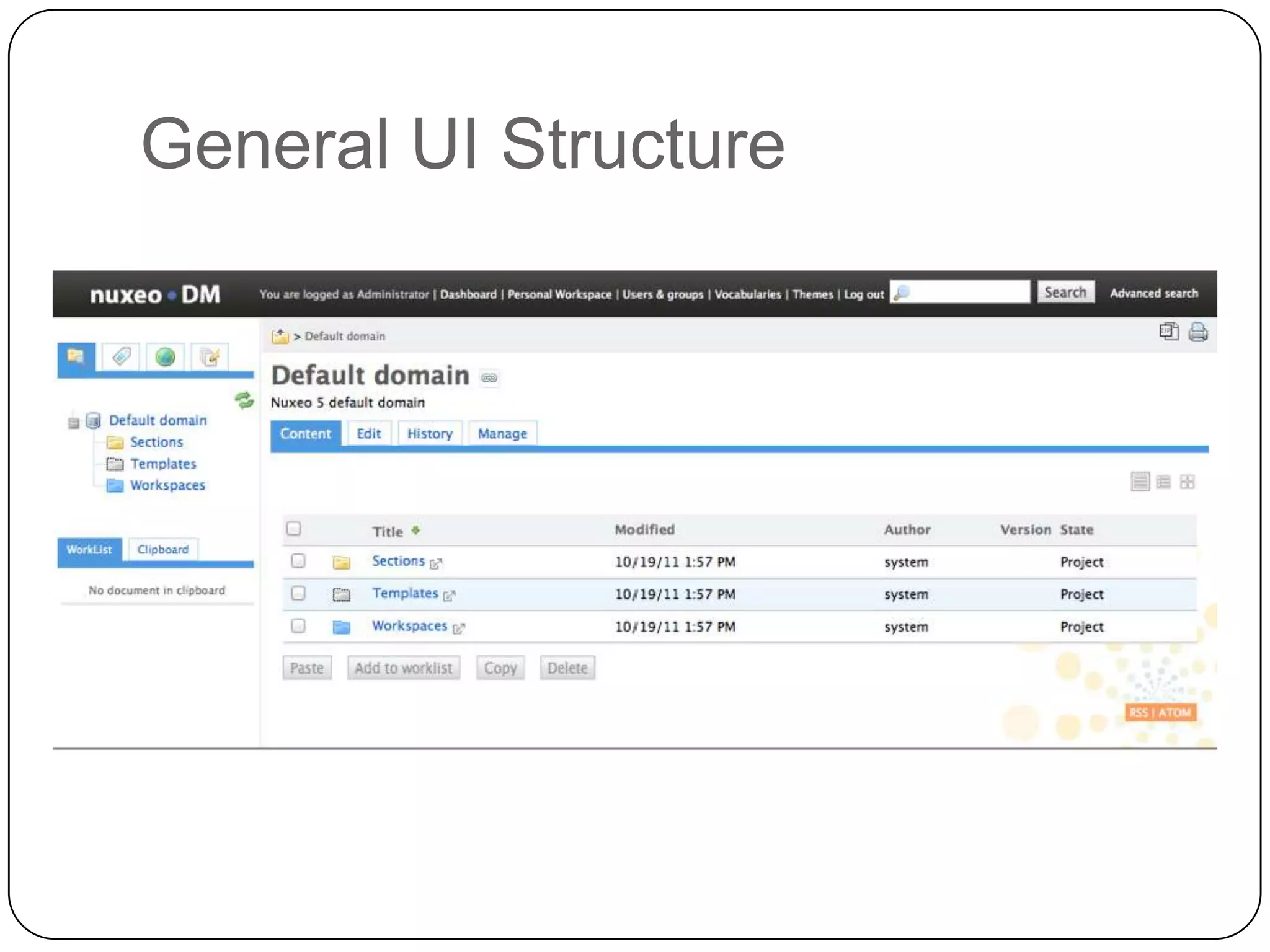Open the globe navigation icon in sidebar
Image resolution: width=1270 pixels, height=952 pixels.
click(165, 357)
